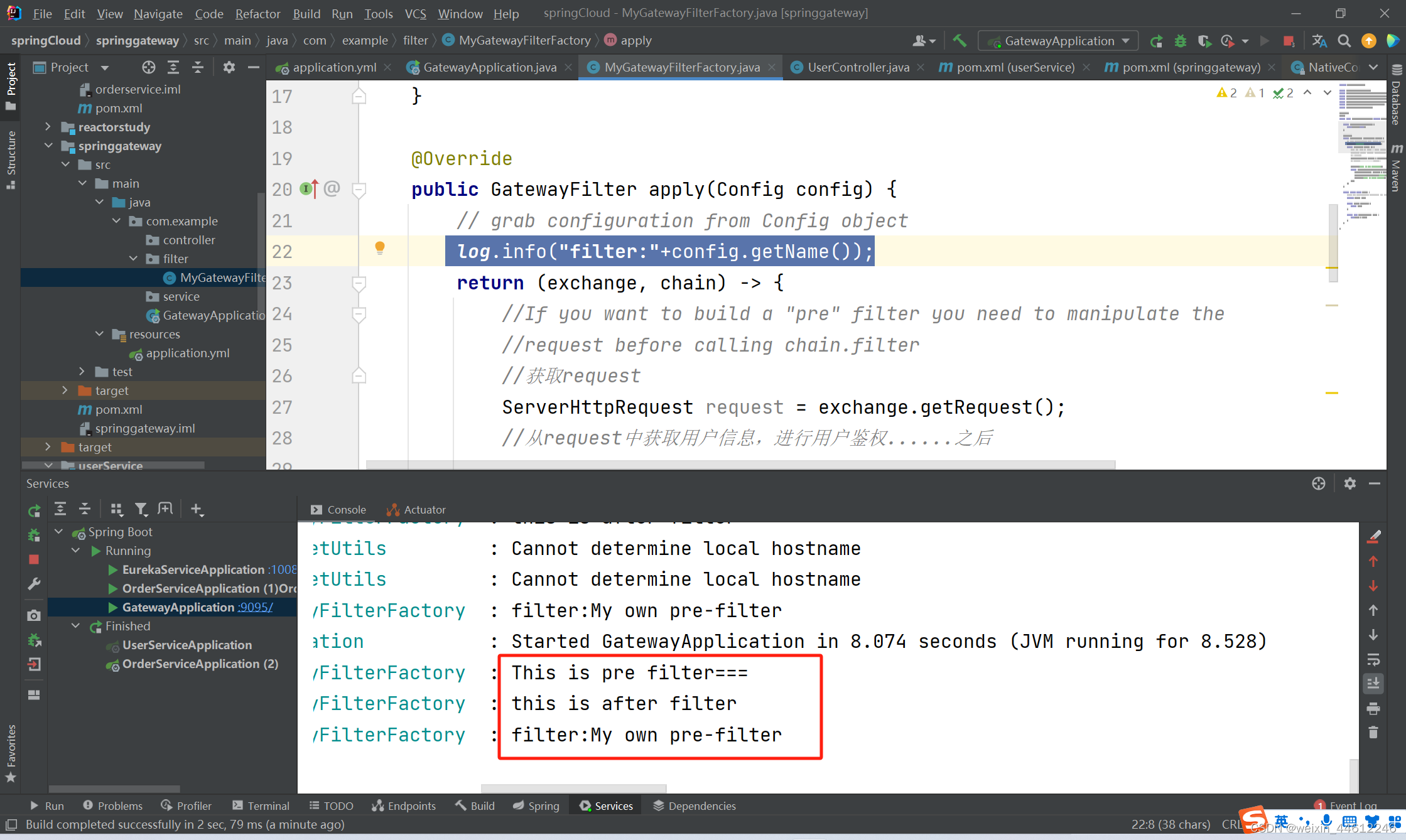1406x840 pixels.
Task: Open the Terminal tool window
Action: click(261, 805)
